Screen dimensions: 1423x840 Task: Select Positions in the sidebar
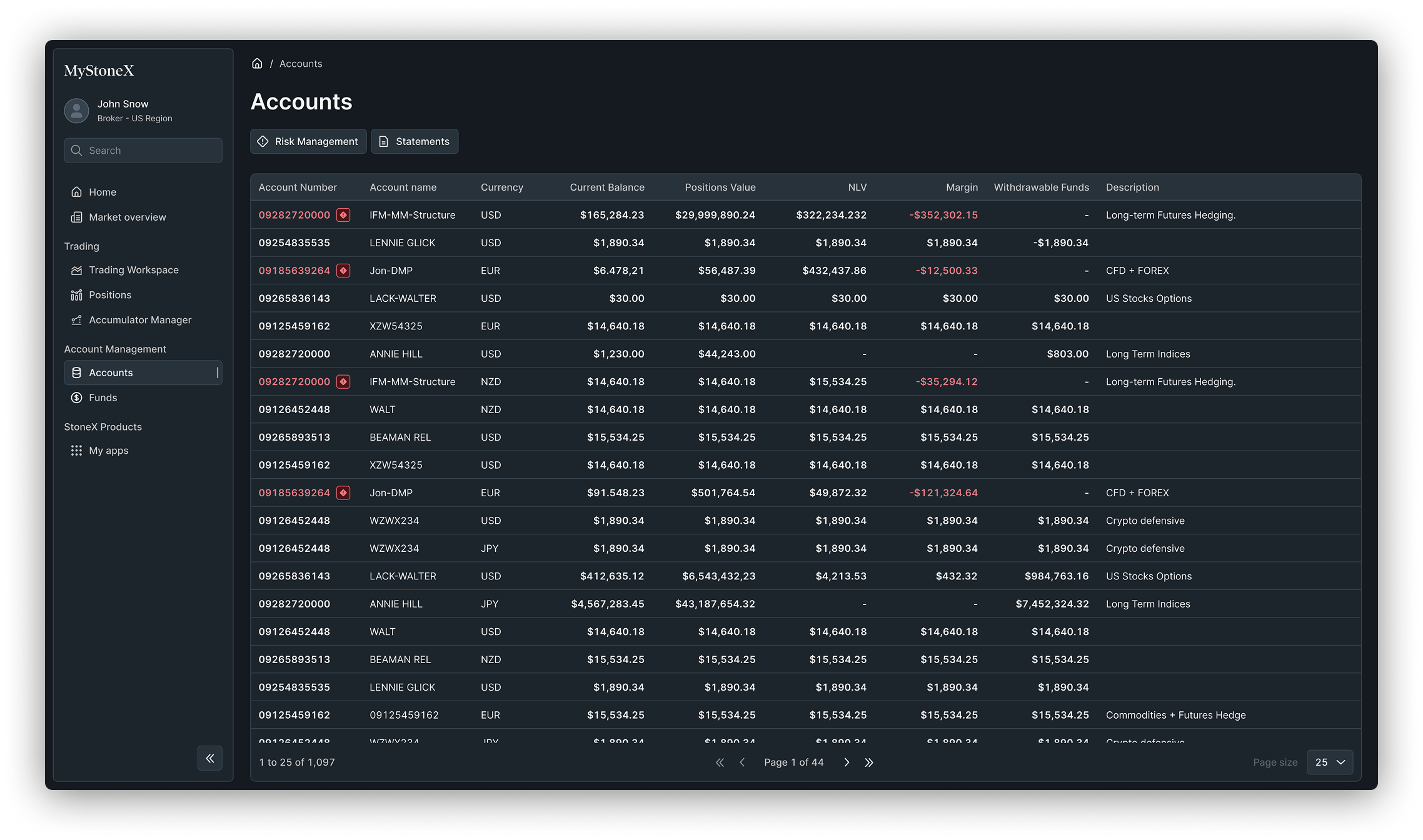(x=110, y=295)
